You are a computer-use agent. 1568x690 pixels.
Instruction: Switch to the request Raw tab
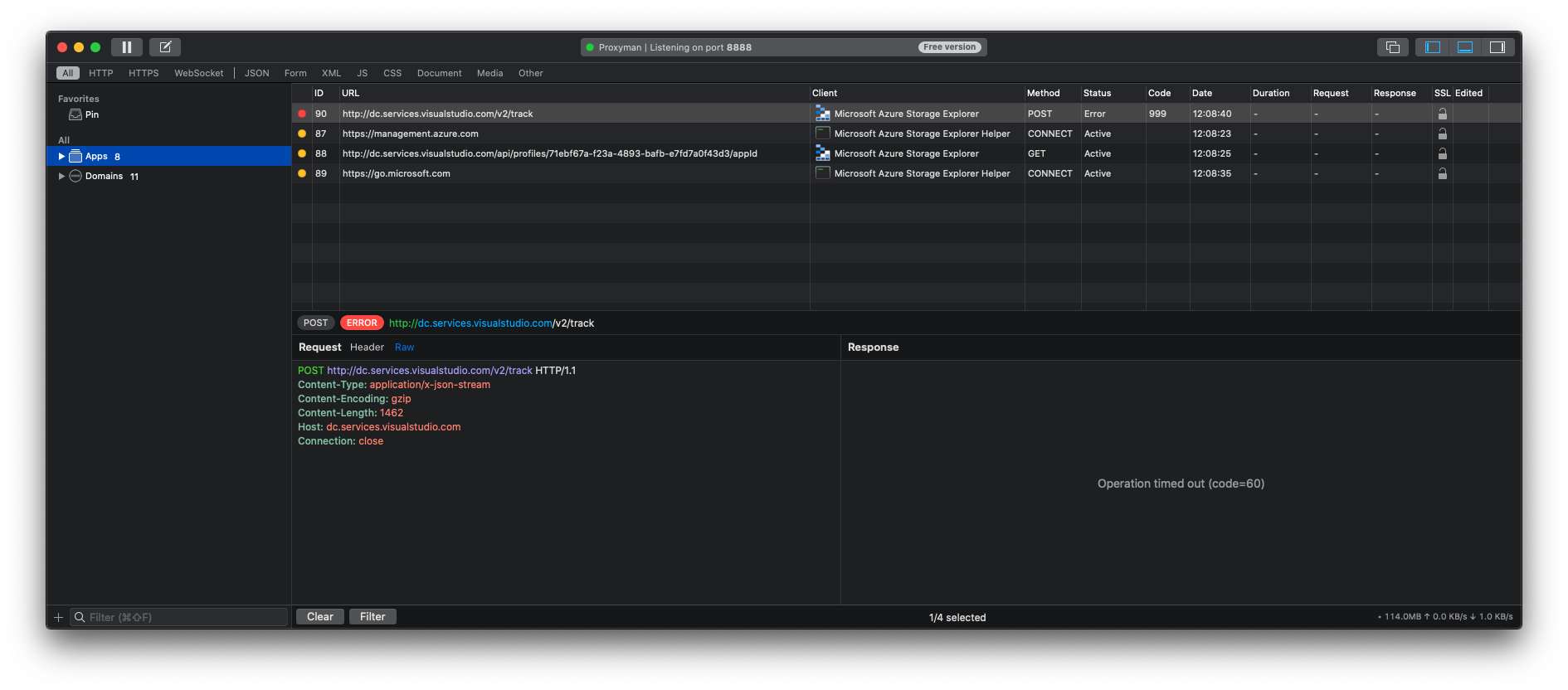pyautogui.click(x=404, y=347)
